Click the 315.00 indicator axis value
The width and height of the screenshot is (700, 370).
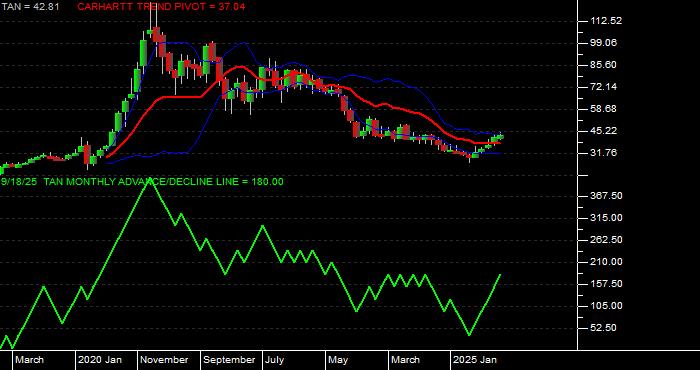(x=606, y=217)
